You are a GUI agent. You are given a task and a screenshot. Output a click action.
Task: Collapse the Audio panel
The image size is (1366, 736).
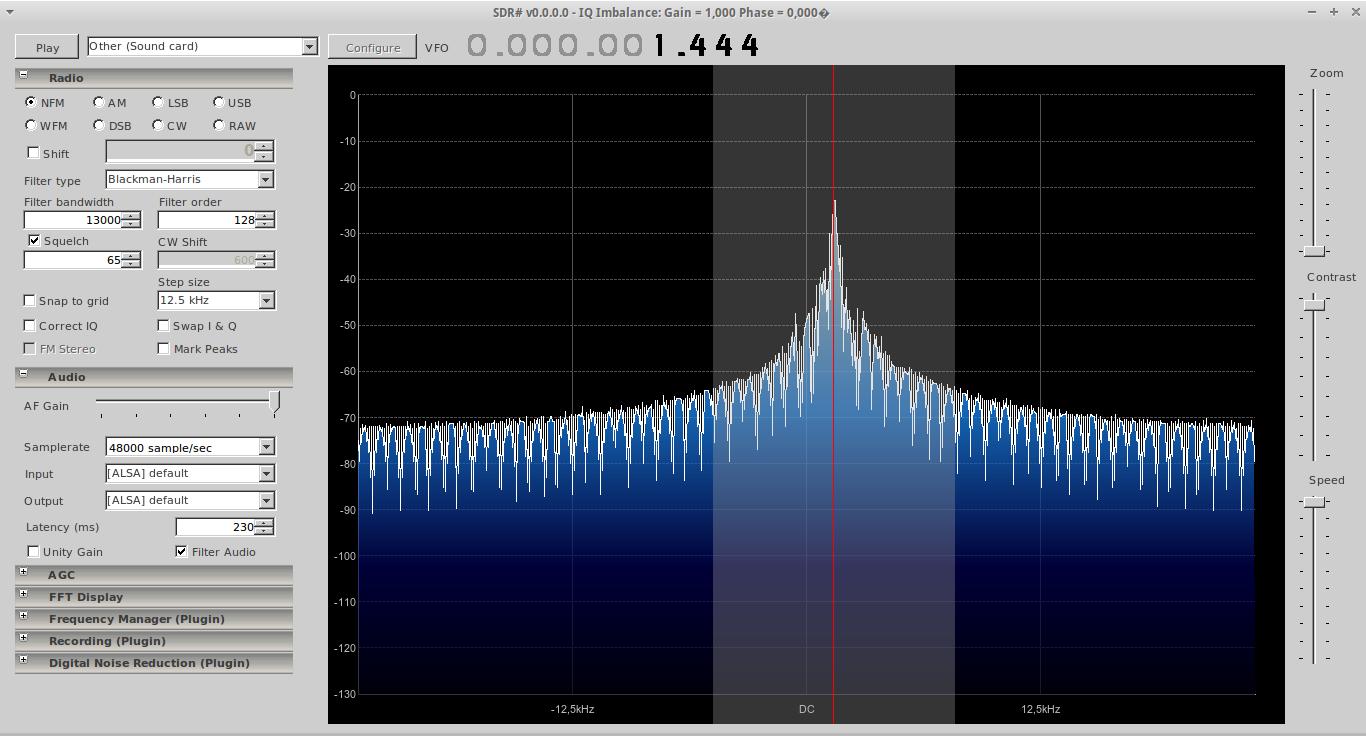tap(23, 374)
